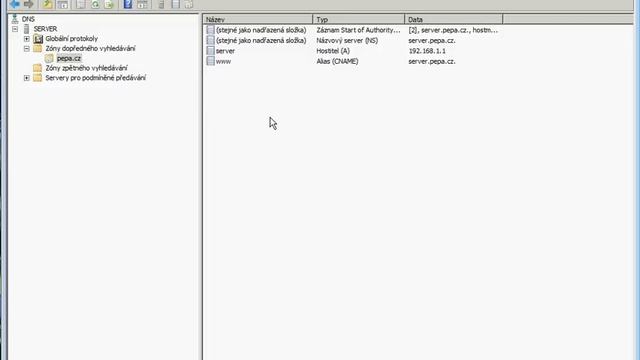Expand Globální protokoly node
The height and width of the screenshot is (360, 640).
pyautogui.click(x=27, y=39)
